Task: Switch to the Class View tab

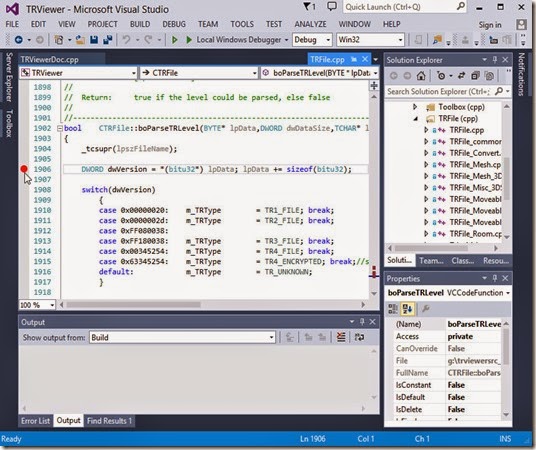Action: [x=462, y=261]
